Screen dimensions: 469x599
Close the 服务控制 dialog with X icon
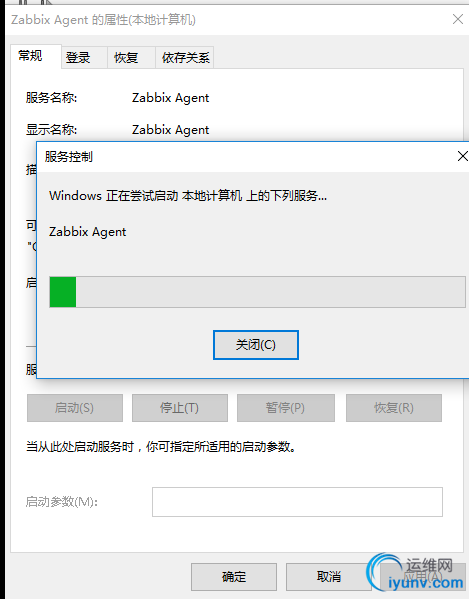(463, 156)
